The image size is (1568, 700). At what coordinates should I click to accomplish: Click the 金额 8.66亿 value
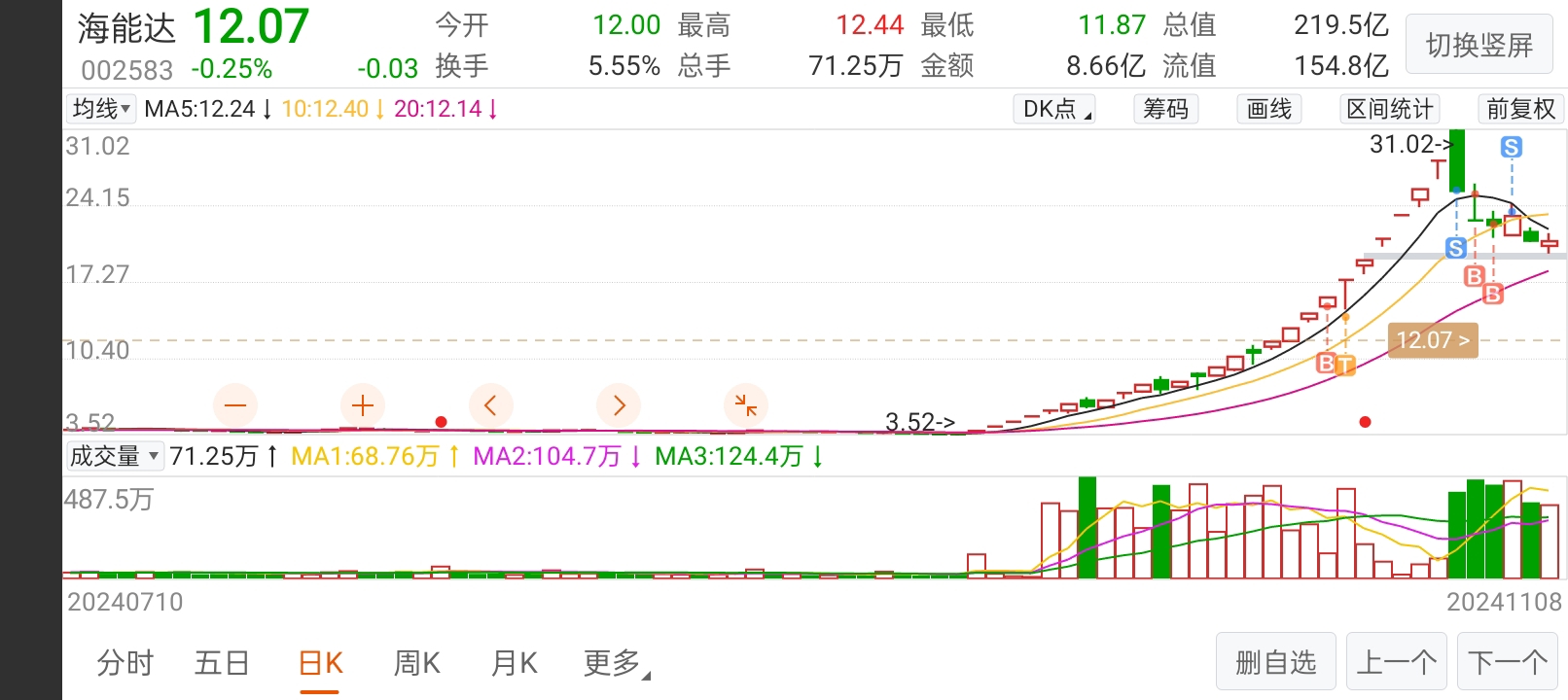pyautogui.click(x=1106, y=66)
